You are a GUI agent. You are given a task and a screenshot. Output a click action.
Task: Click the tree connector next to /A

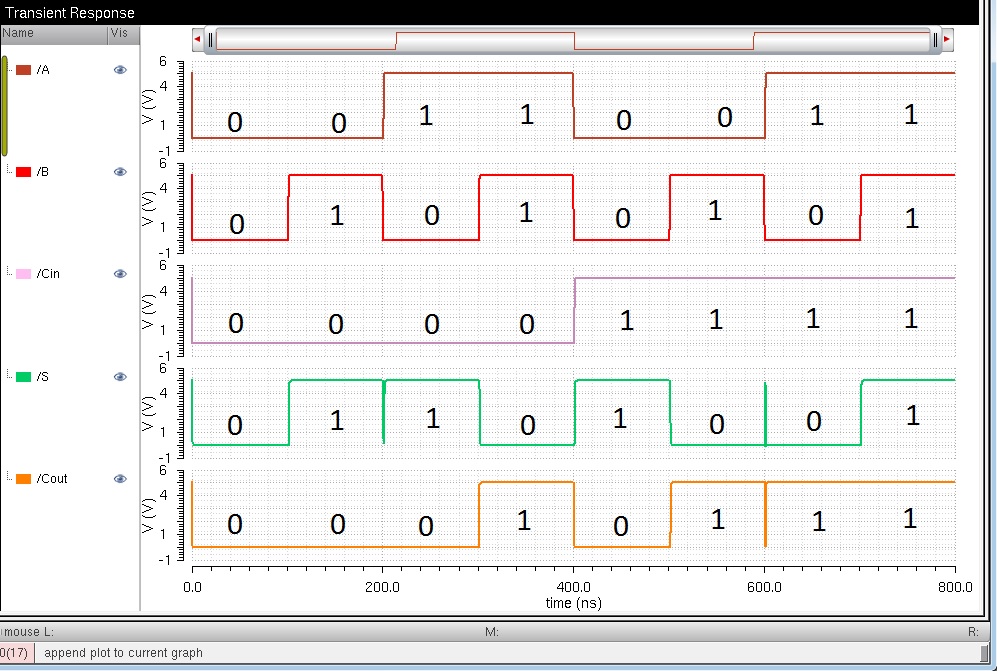click(x=10, y=69)
